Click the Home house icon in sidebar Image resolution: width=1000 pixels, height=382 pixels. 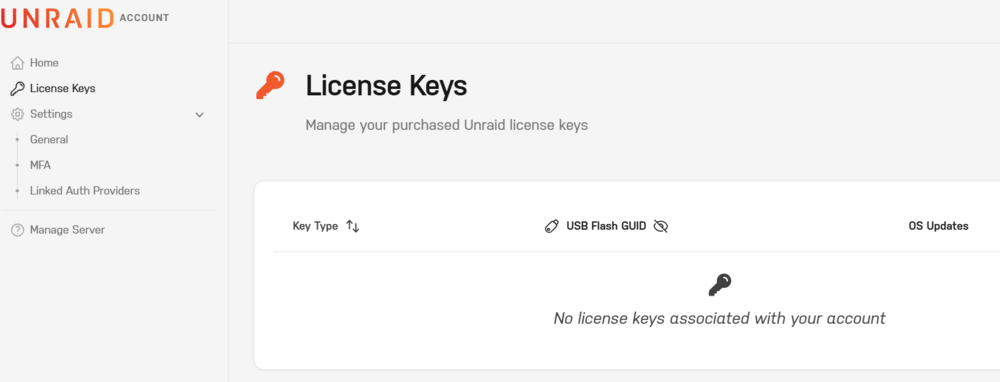point(17,63)
